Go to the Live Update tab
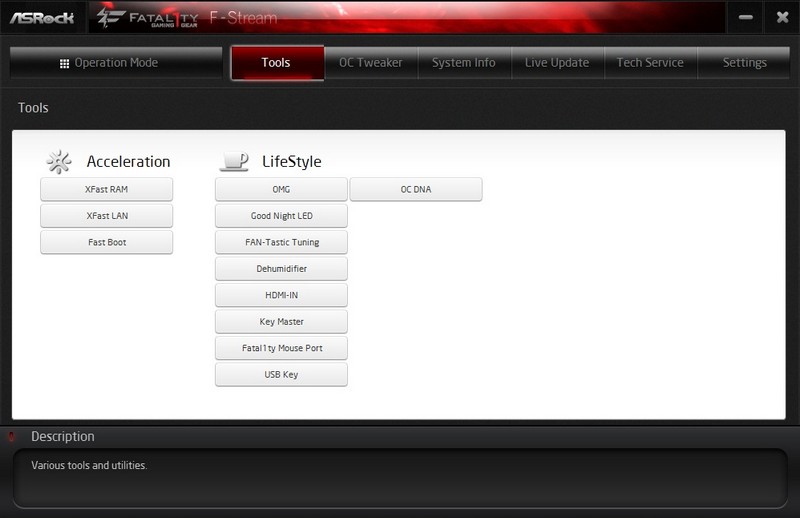Viewport: 800px width, 518px height. tap(557, 63)
